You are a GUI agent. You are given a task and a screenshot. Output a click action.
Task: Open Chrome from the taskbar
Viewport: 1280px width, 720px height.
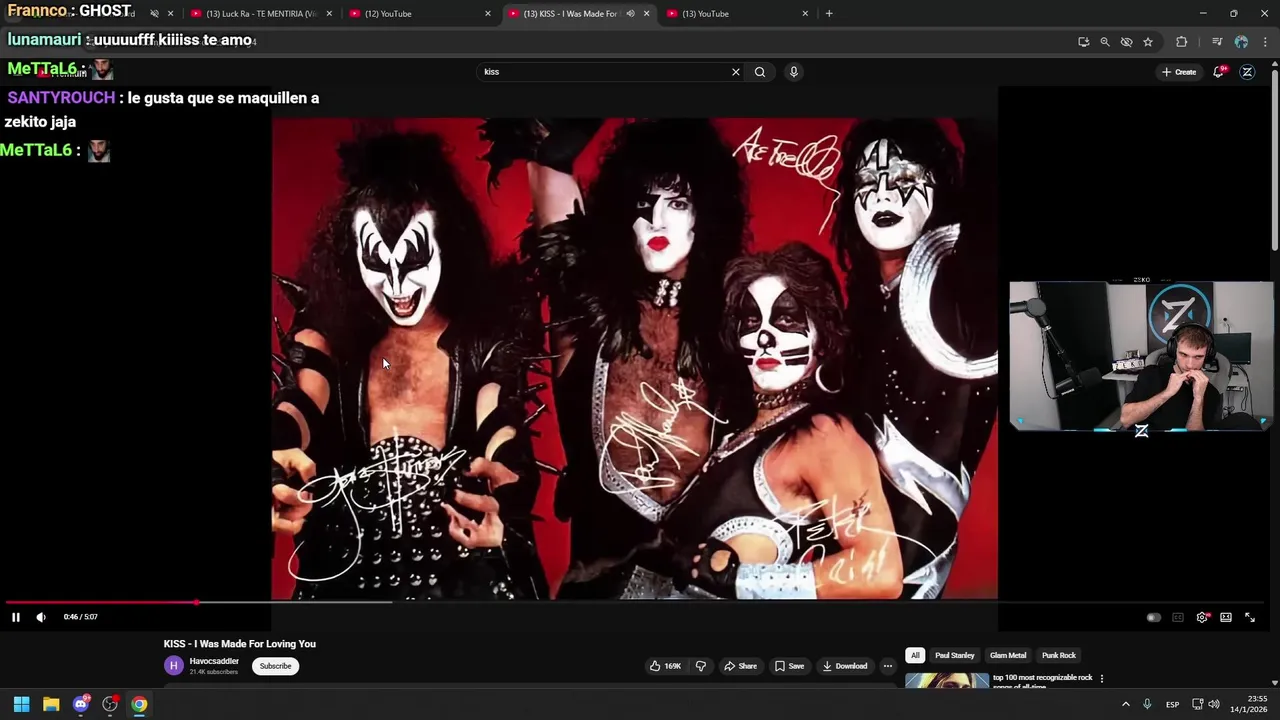(x=139, y=704)
